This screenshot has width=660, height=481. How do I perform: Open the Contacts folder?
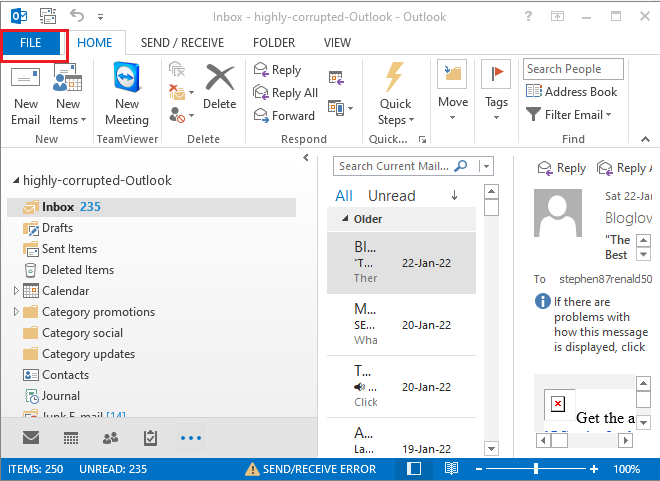56,375
